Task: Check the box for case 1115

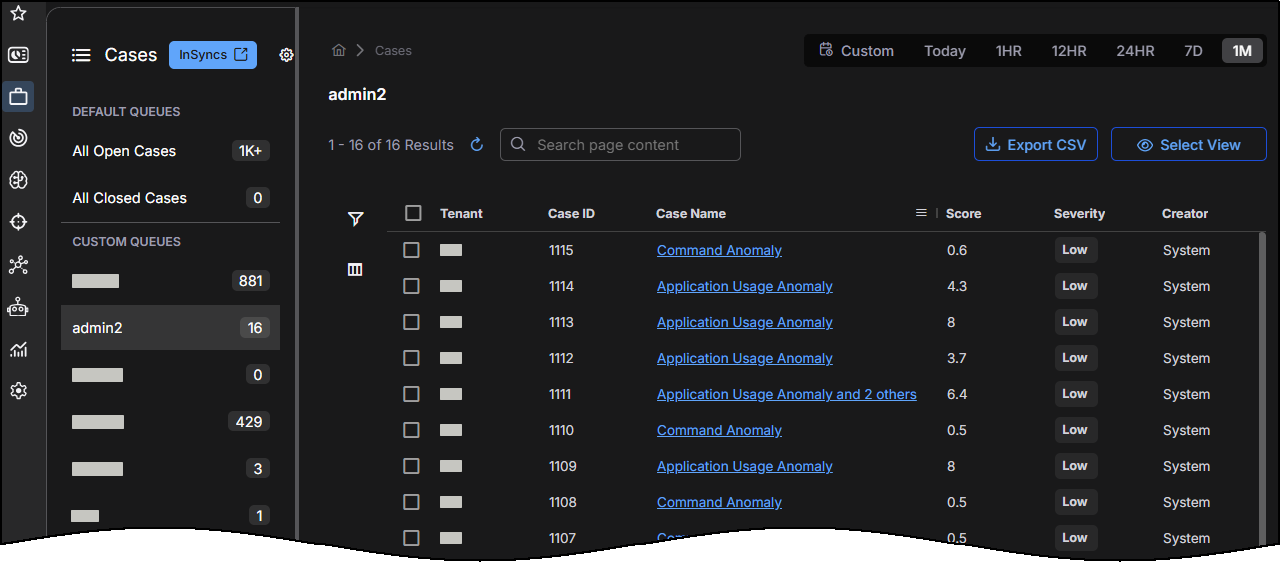Action: [x=411, y=250]
